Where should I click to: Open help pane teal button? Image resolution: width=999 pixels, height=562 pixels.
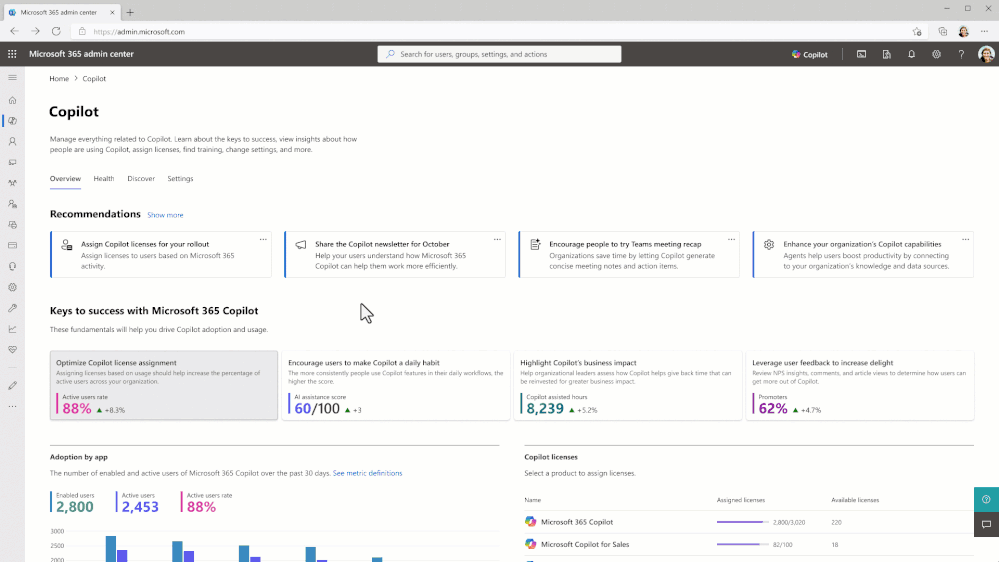click(986, 500)
